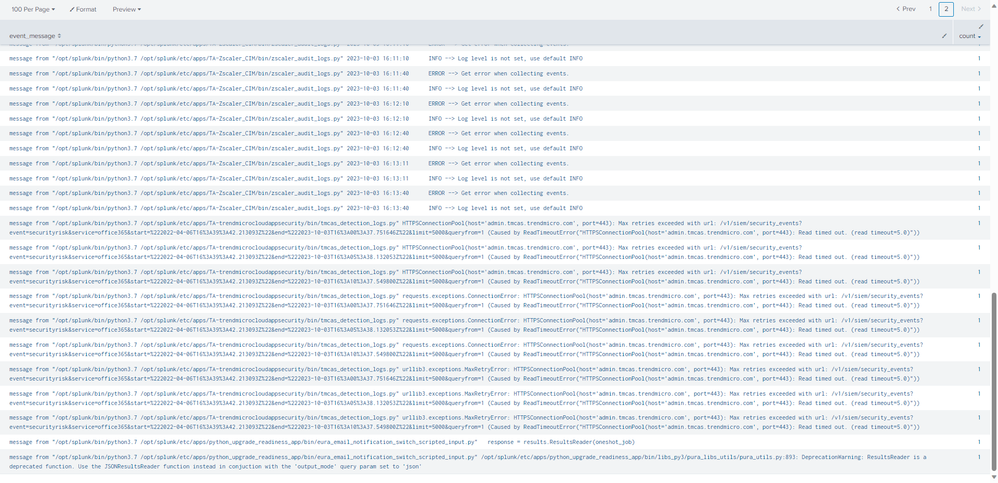Expand the Preview dropdown menu
This screenshot has height=483, width=998.
click(126, 9)
